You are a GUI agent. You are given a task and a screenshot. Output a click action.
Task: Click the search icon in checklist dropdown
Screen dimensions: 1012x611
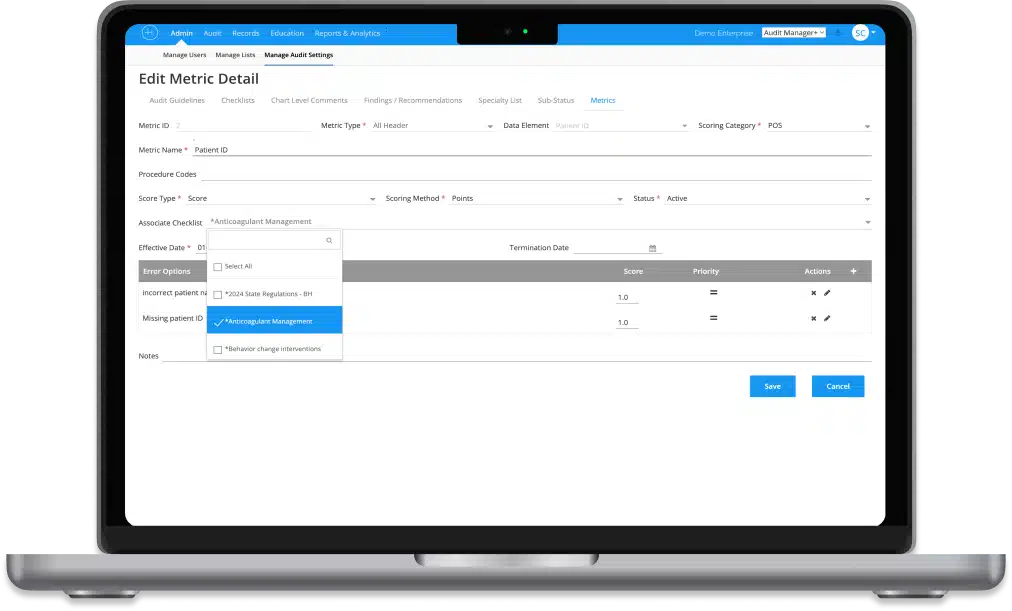(329, 240)
